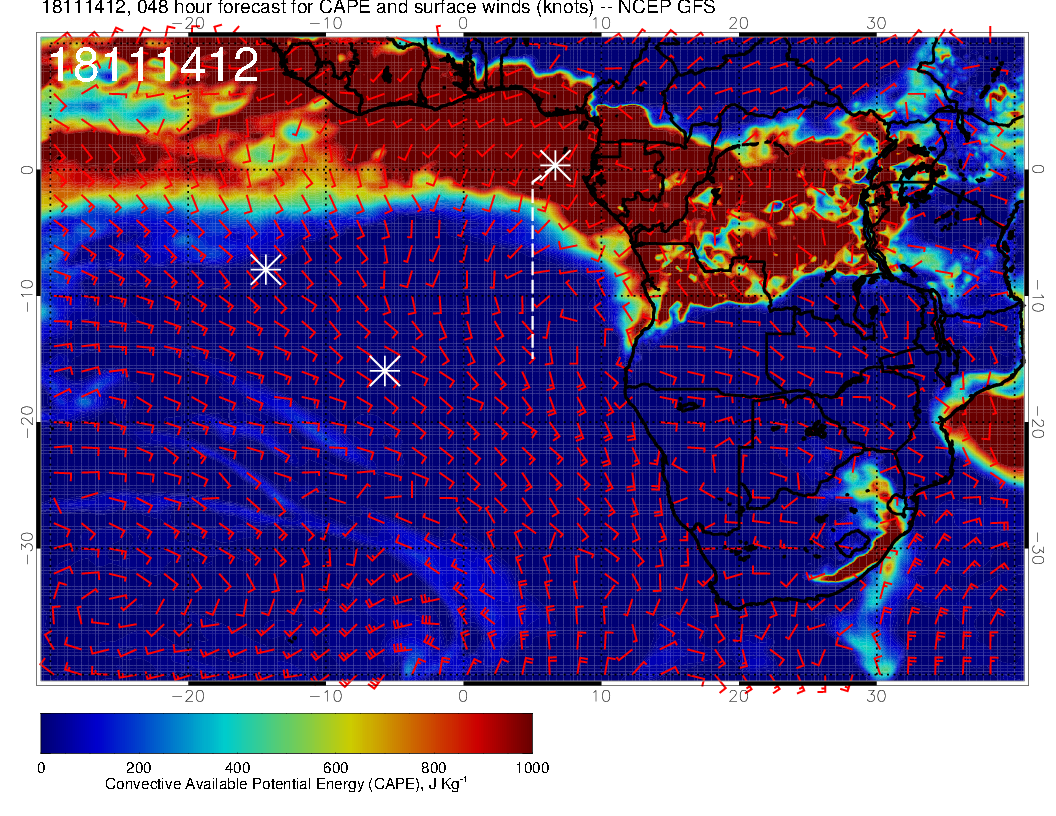The height and width of the screenshot is (816, 1056).
Task: Click the 10 longitude label on the top axis
Action: [601, 23]
